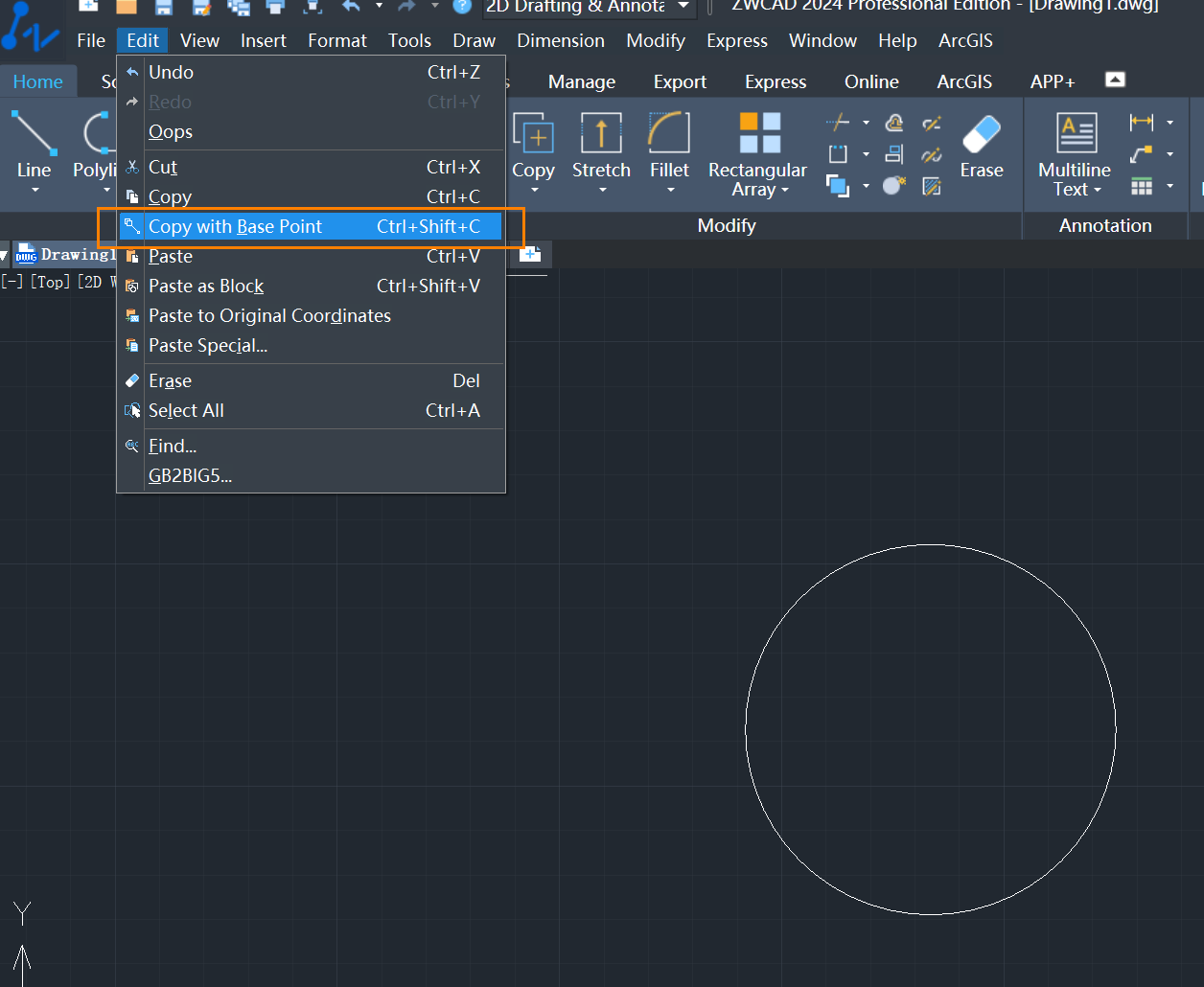Select the Trim tool icon
This screenshot has width=1204, height=987.
pos(838,123)
